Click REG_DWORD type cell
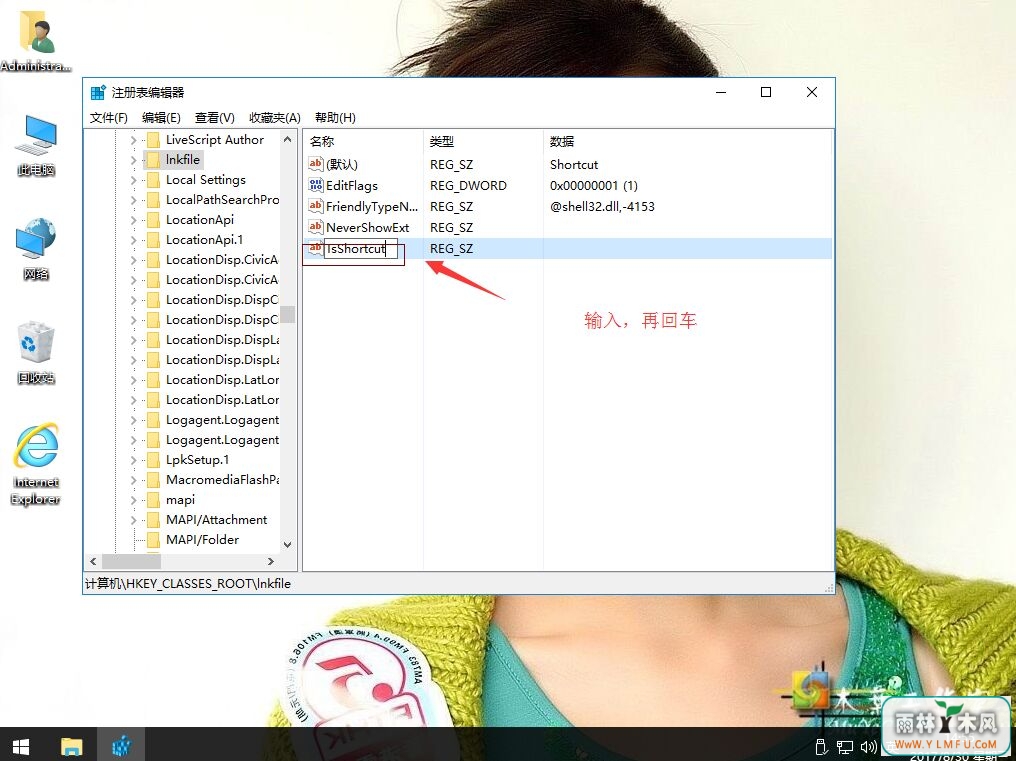Viewport: 1016px width, 761px height. coord(468,185)
